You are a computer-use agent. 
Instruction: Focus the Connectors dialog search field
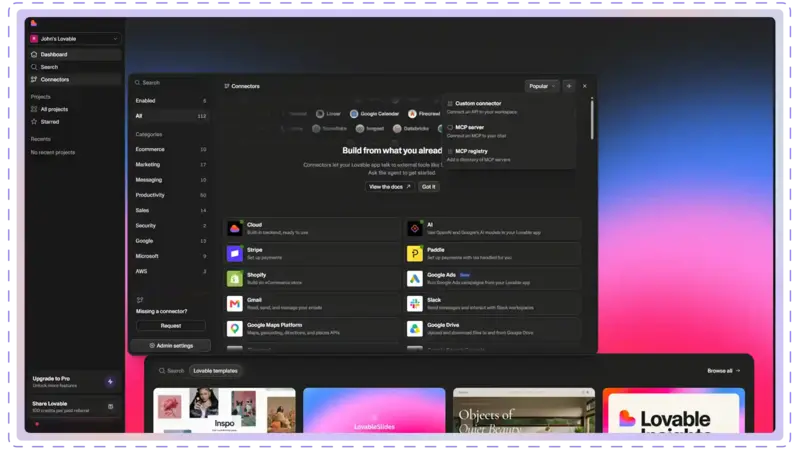pos(170,83)
